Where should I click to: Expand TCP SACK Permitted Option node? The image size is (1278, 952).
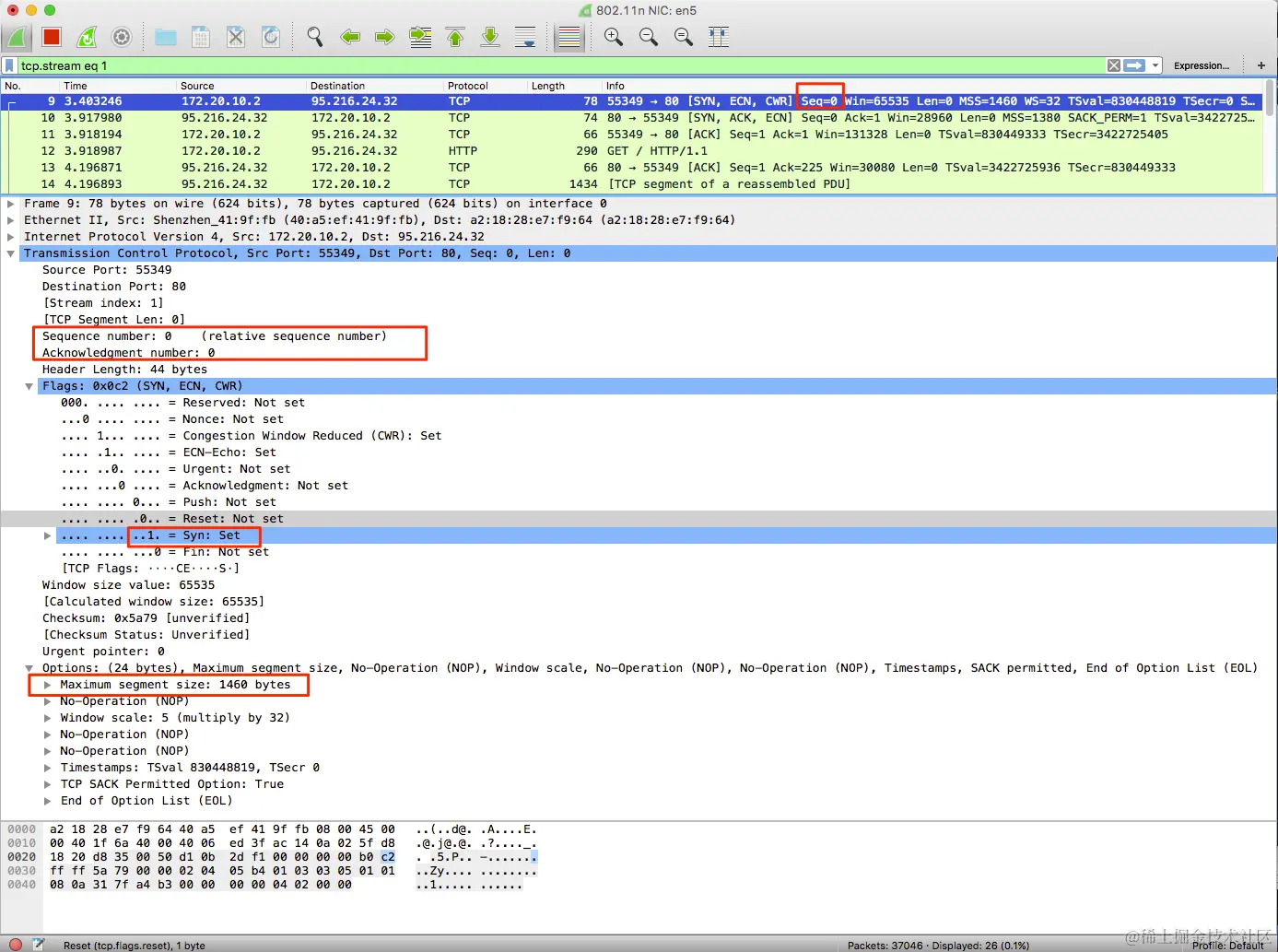[x=47, y=784]
